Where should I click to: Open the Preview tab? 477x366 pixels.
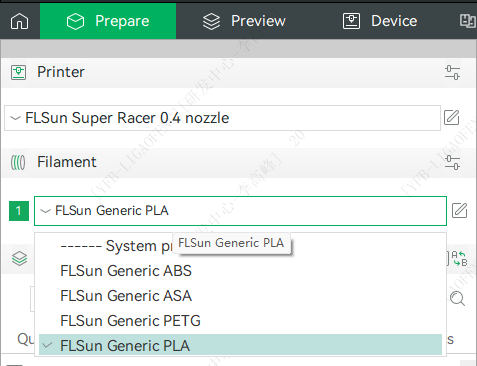244,21
